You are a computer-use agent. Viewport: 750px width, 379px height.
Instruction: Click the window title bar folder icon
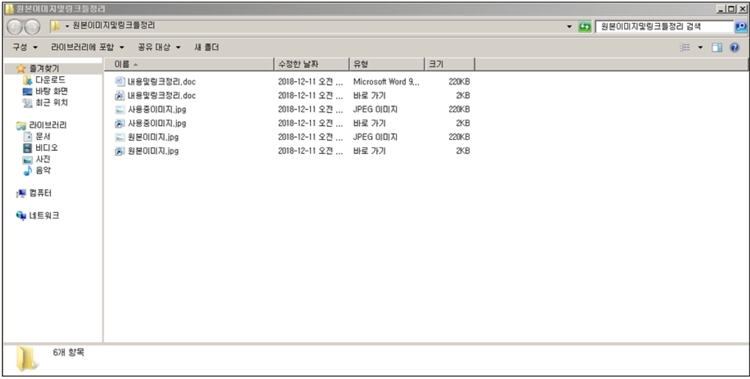pyautogui.click(x=10, y=9)
